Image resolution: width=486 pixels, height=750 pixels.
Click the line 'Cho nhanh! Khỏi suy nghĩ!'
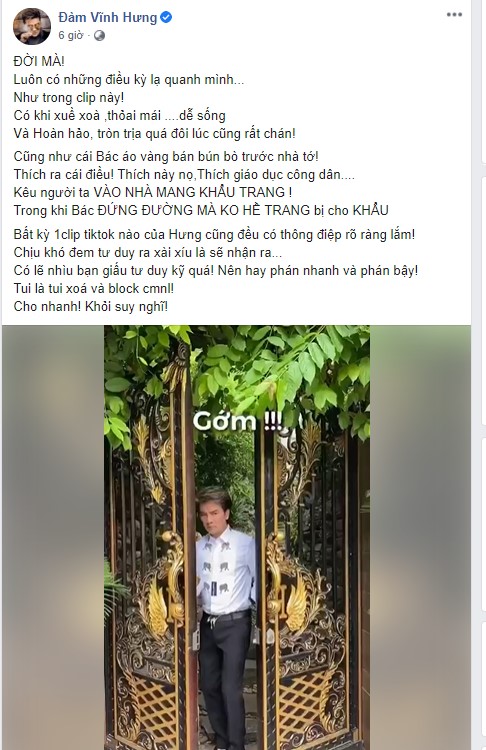[x=91, y=307]
